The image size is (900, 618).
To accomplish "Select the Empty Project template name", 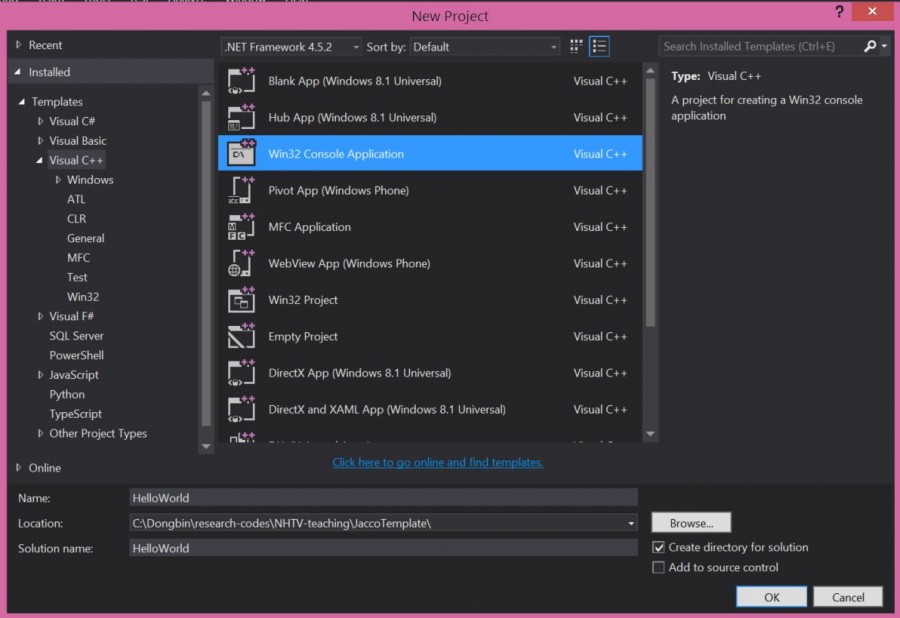I will click(303, 336).
